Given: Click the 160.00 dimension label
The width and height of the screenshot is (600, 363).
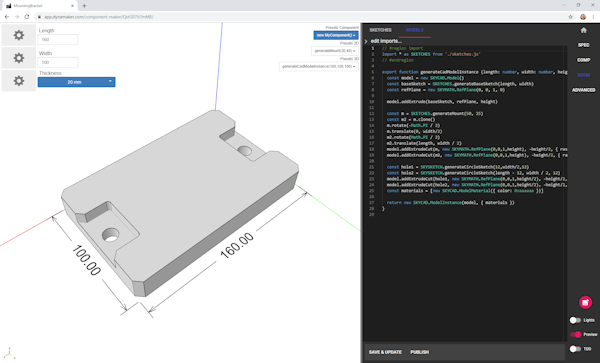Looking at the screenshot, I should (237, 246).
